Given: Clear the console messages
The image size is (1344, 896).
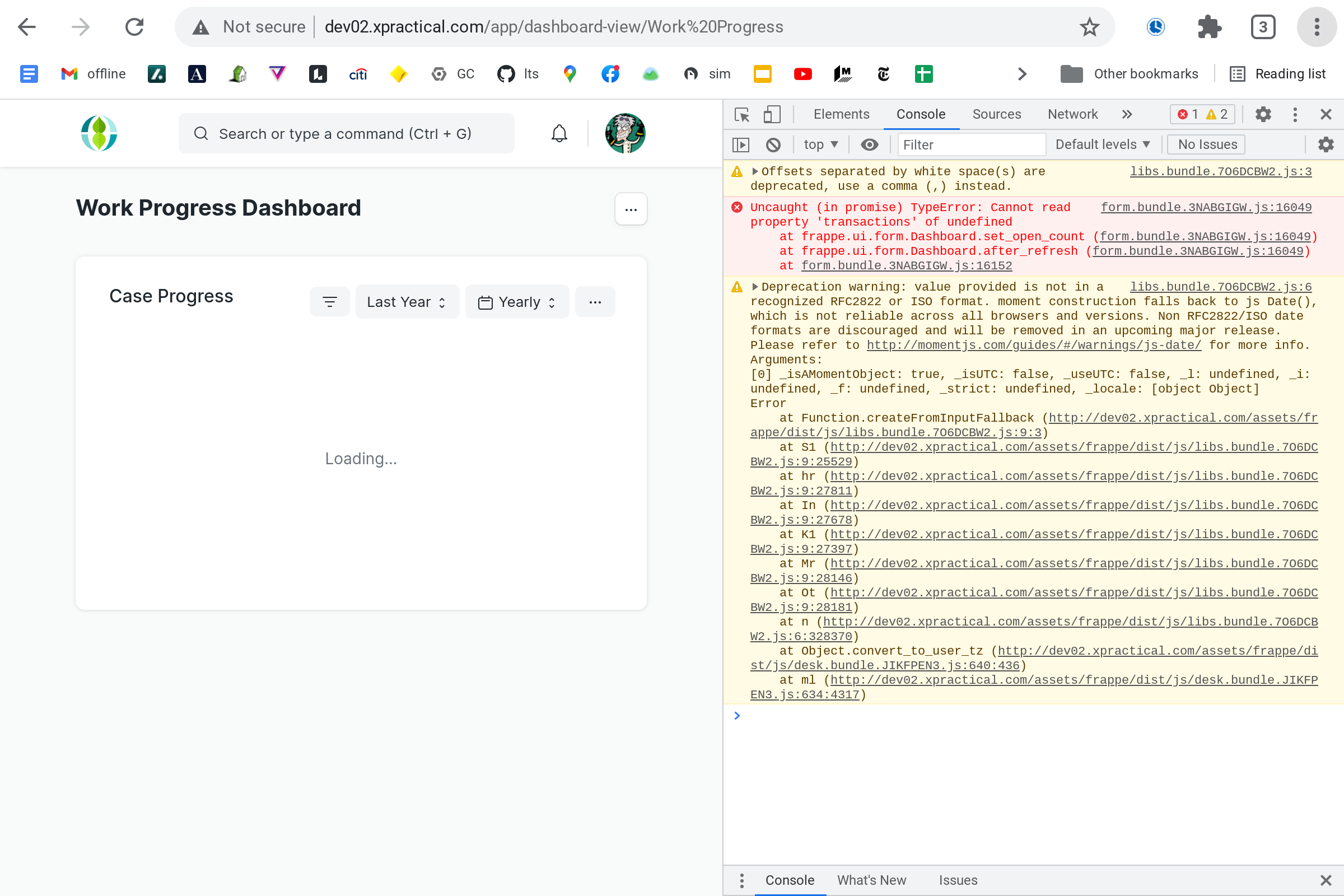Looking at the screenshot, I should [774, 144].
